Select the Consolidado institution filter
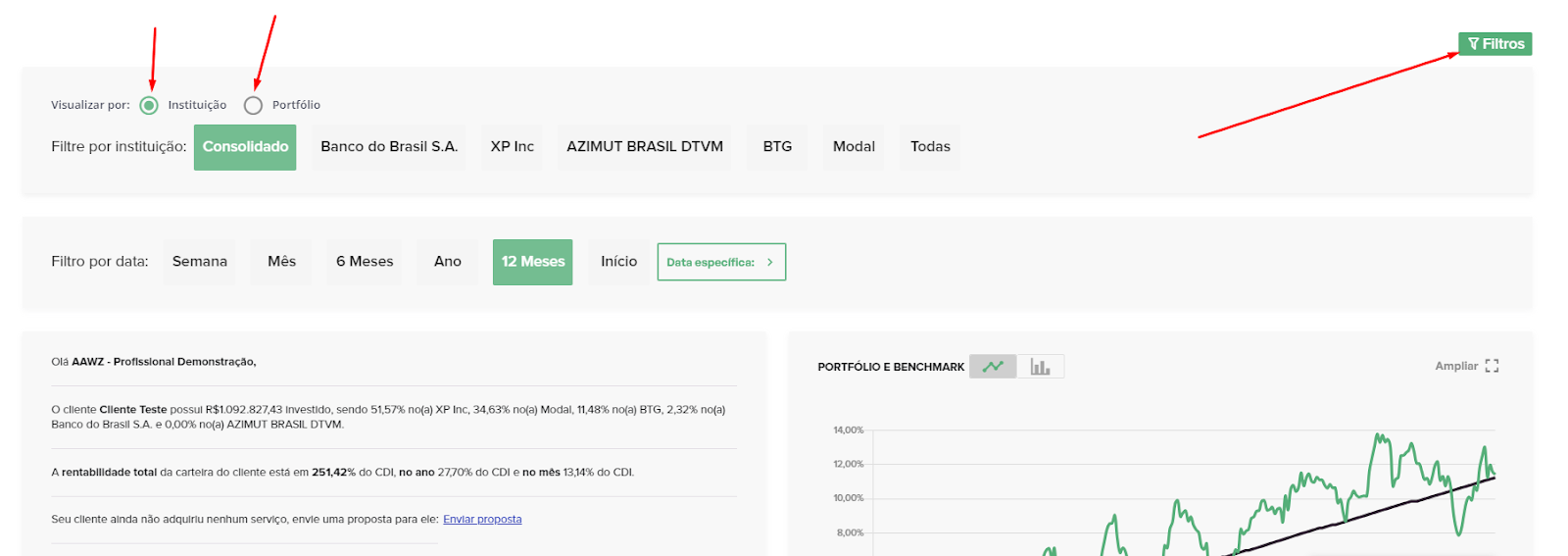 tap(245, 147)
